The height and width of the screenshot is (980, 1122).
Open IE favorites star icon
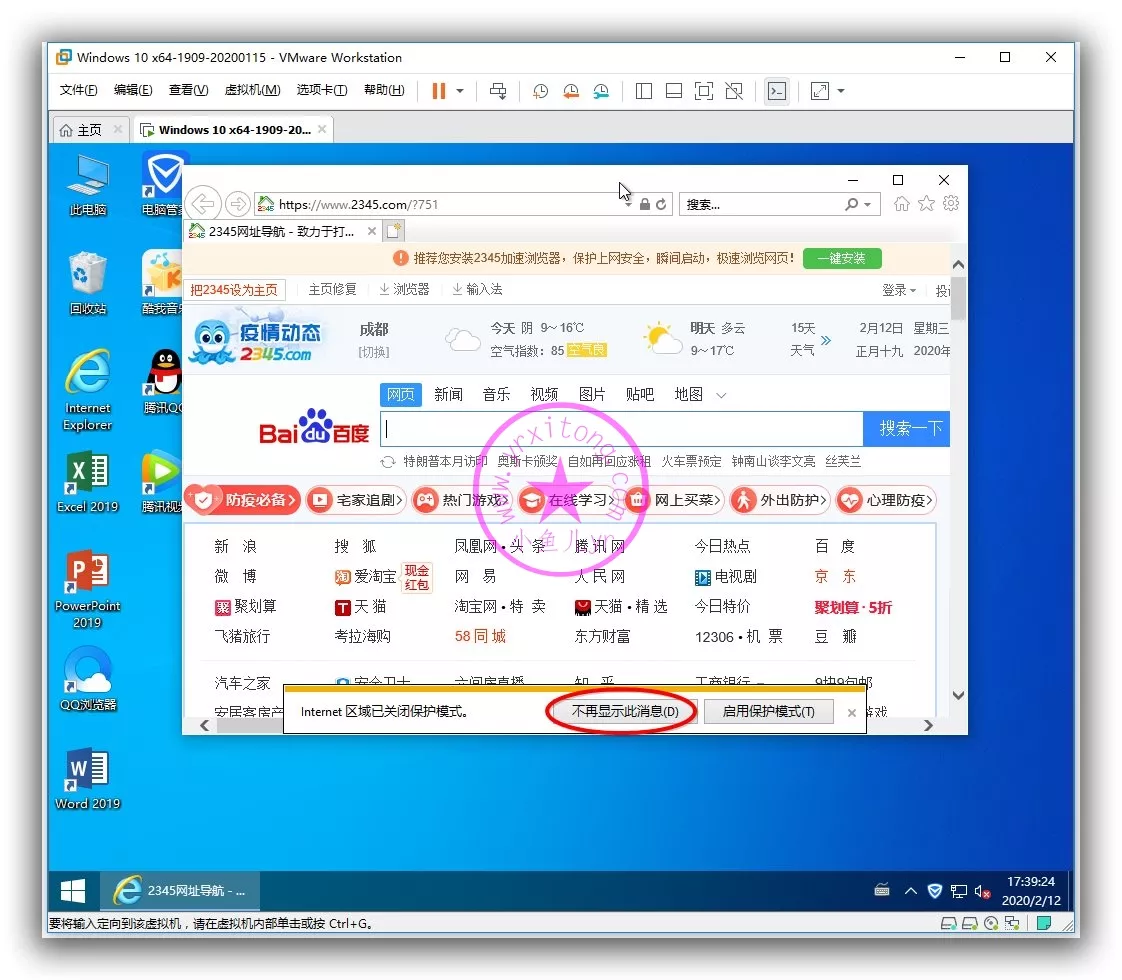click(x=926, y=203)
